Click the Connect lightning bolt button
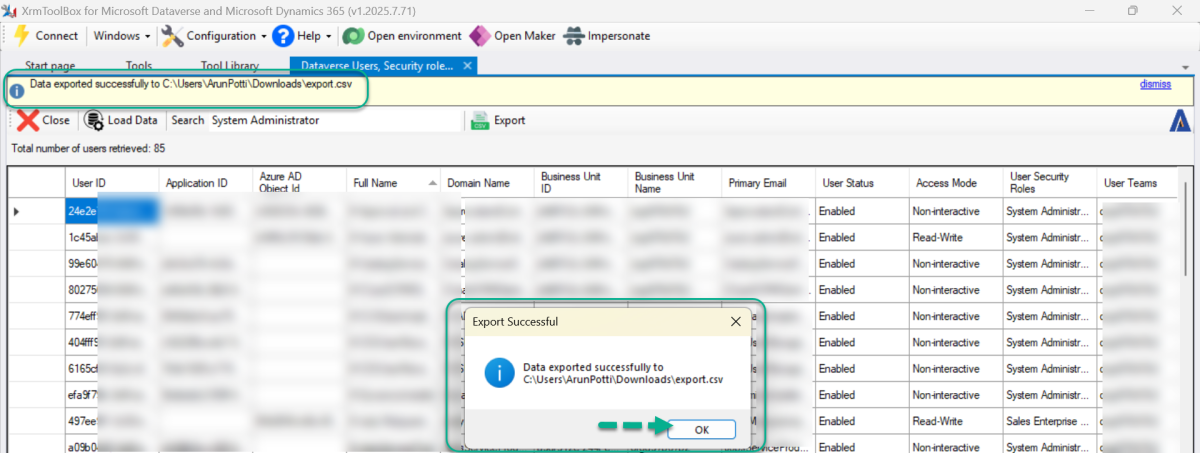1200x453 pixels. pyautogui.click(x=46, y=35)
